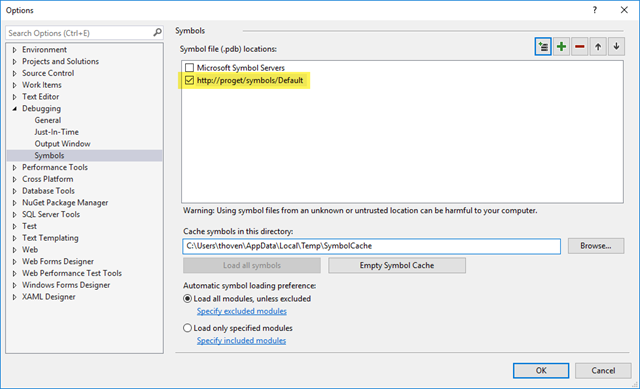Select Symbols in the options tree
This screenshot has width=640, height=389.
tap(49, 156)
